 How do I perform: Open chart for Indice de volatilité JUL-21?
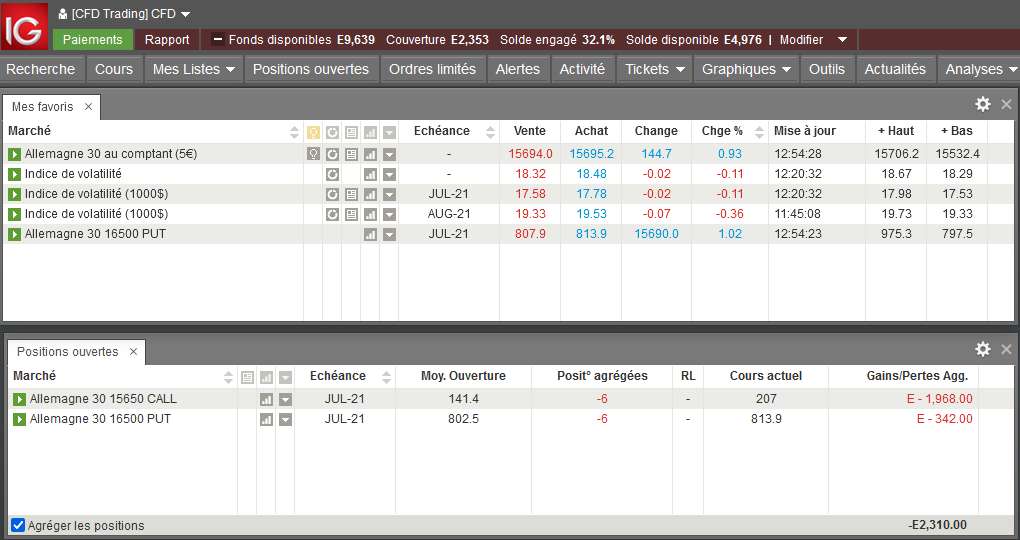(370, 194)
